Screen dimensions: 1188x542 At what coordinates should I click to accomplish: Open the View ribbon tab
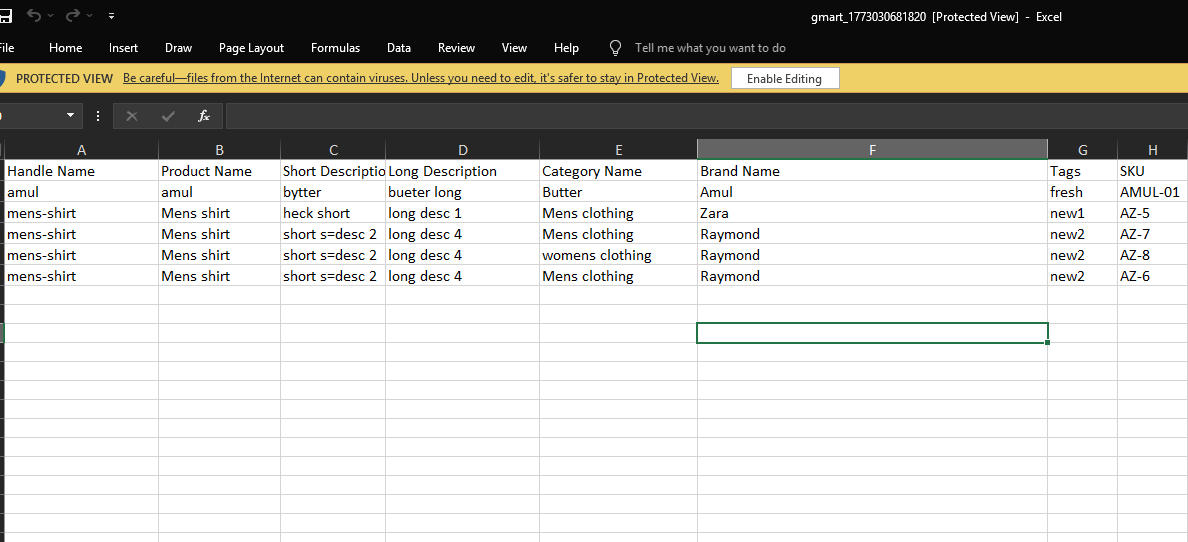click(x=514, y=48)
